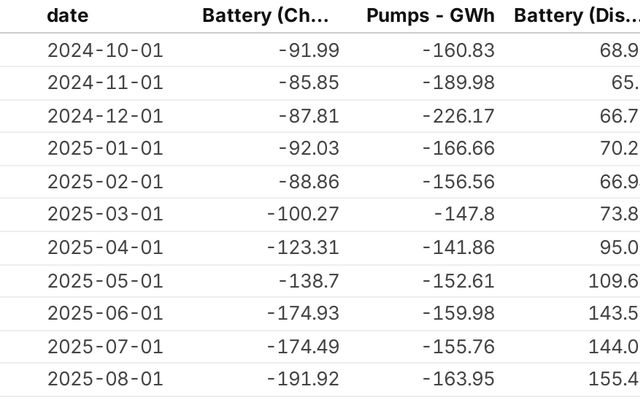Click the -141.86 pumps cell
The width and height of the screenshot is (640, 400).
[458, 248]
